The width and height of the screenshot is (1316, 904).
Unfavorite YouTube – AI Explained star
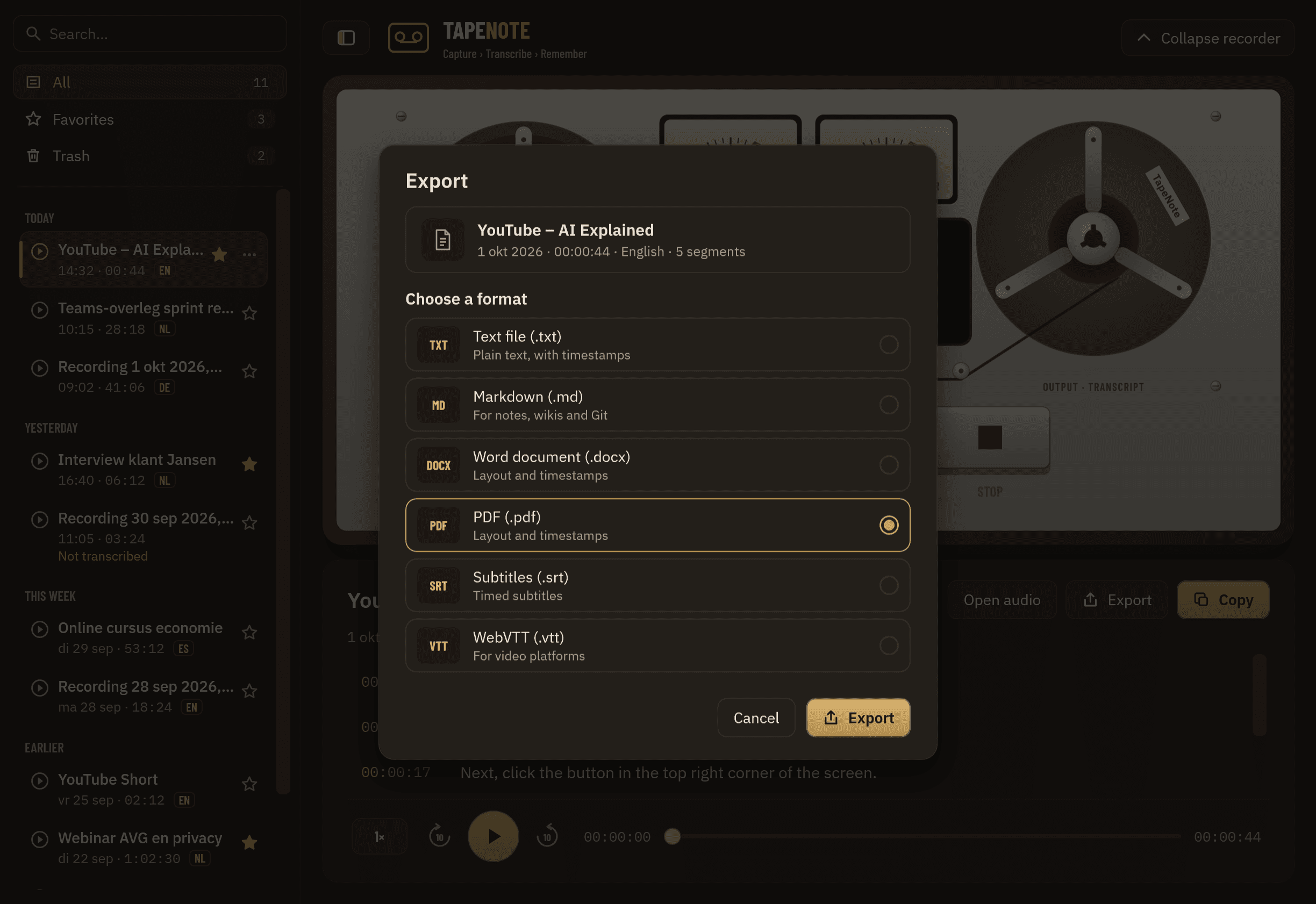click(x=219, y=255)
